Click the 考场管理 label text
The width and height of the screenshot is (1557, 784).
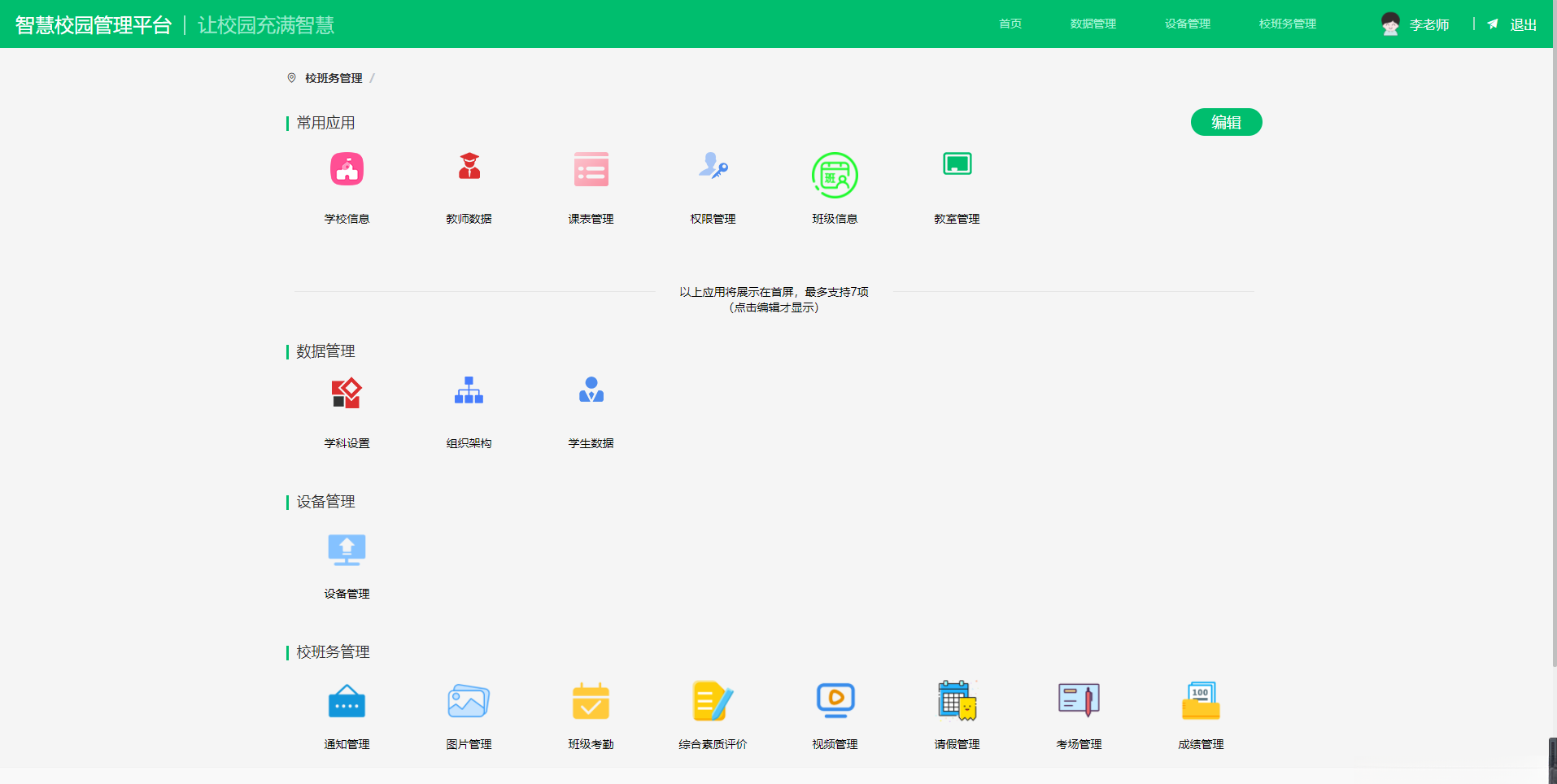pyautogui.click(x=1079, y=744)
